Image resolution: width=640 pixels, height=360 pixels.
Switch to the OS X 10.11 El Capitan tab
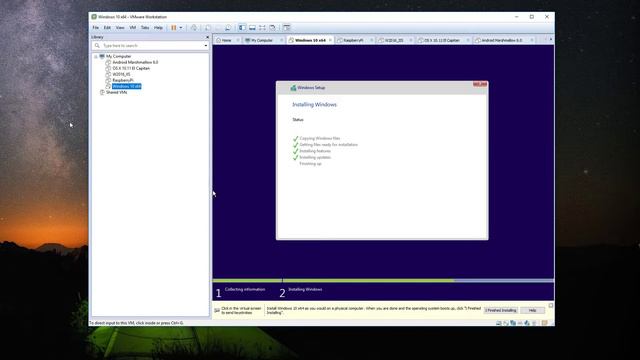[x=442, y=40]
